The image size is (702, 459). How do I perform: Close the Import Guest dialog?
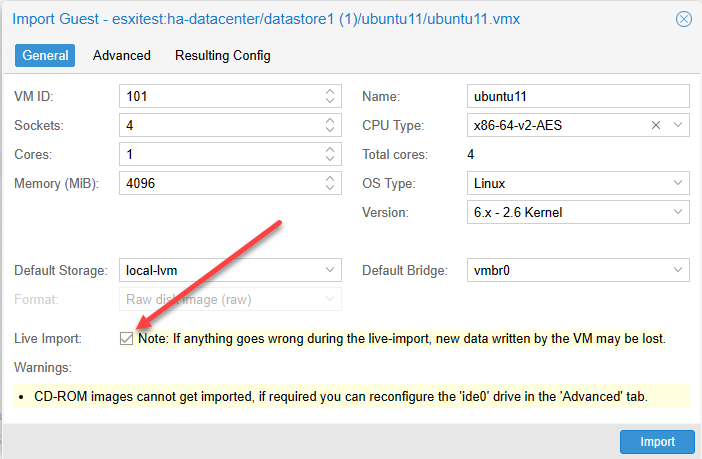pyautogui.click(x=684, y=19)
